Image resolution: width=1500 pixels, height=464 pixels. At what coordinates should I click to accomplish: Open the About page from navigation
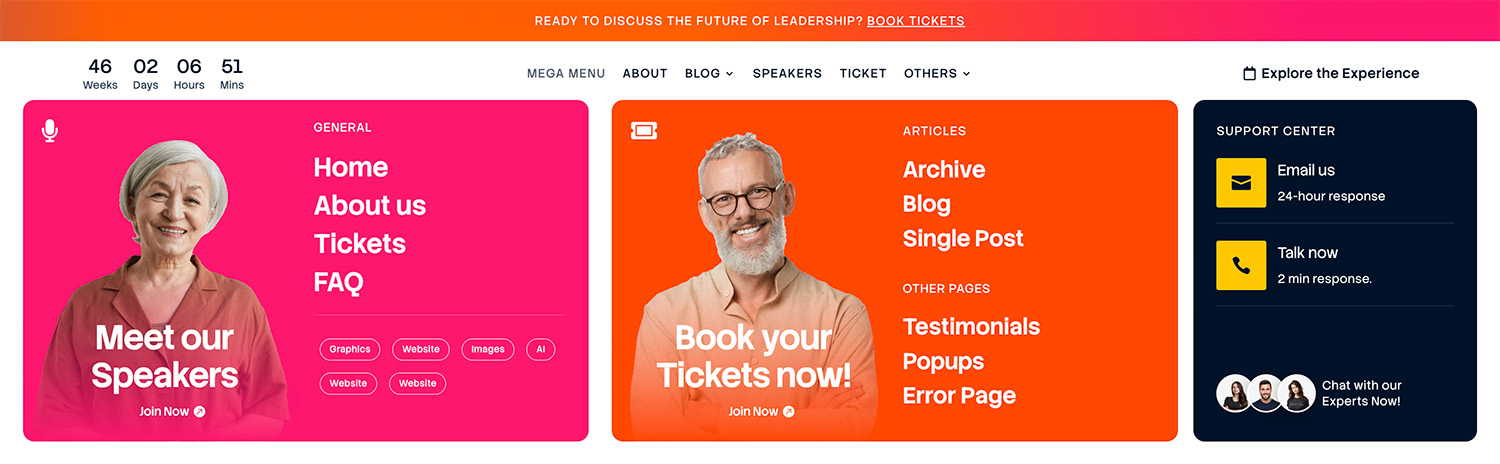coord(645,73)
